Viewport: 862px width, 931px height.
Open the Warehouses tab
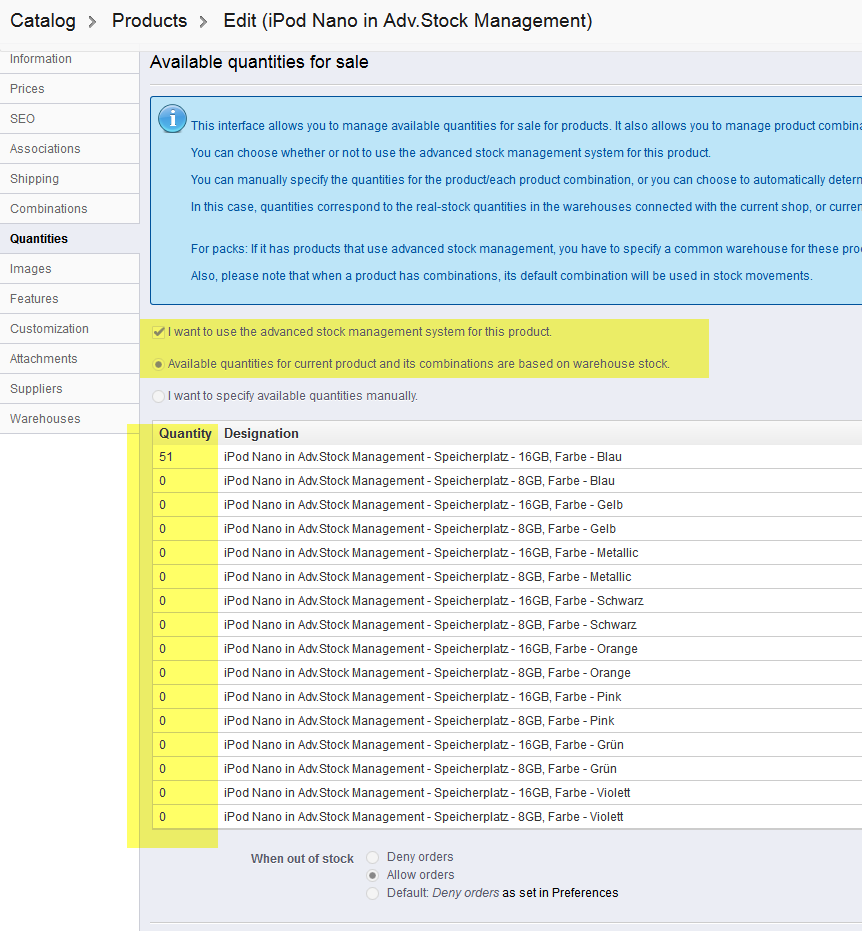[69, 419]
